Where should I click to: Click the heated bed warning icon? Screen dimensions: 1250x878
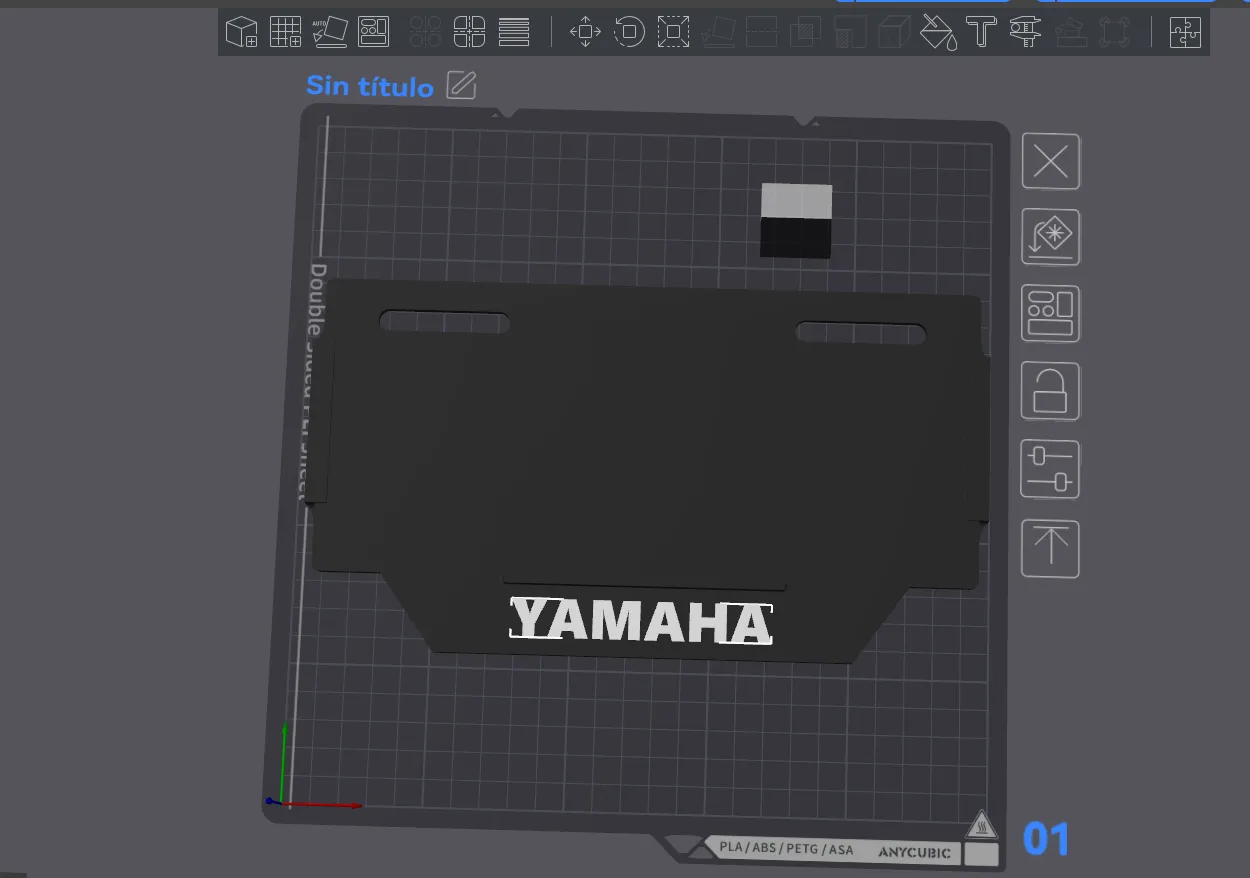click(x=981, y=825)
